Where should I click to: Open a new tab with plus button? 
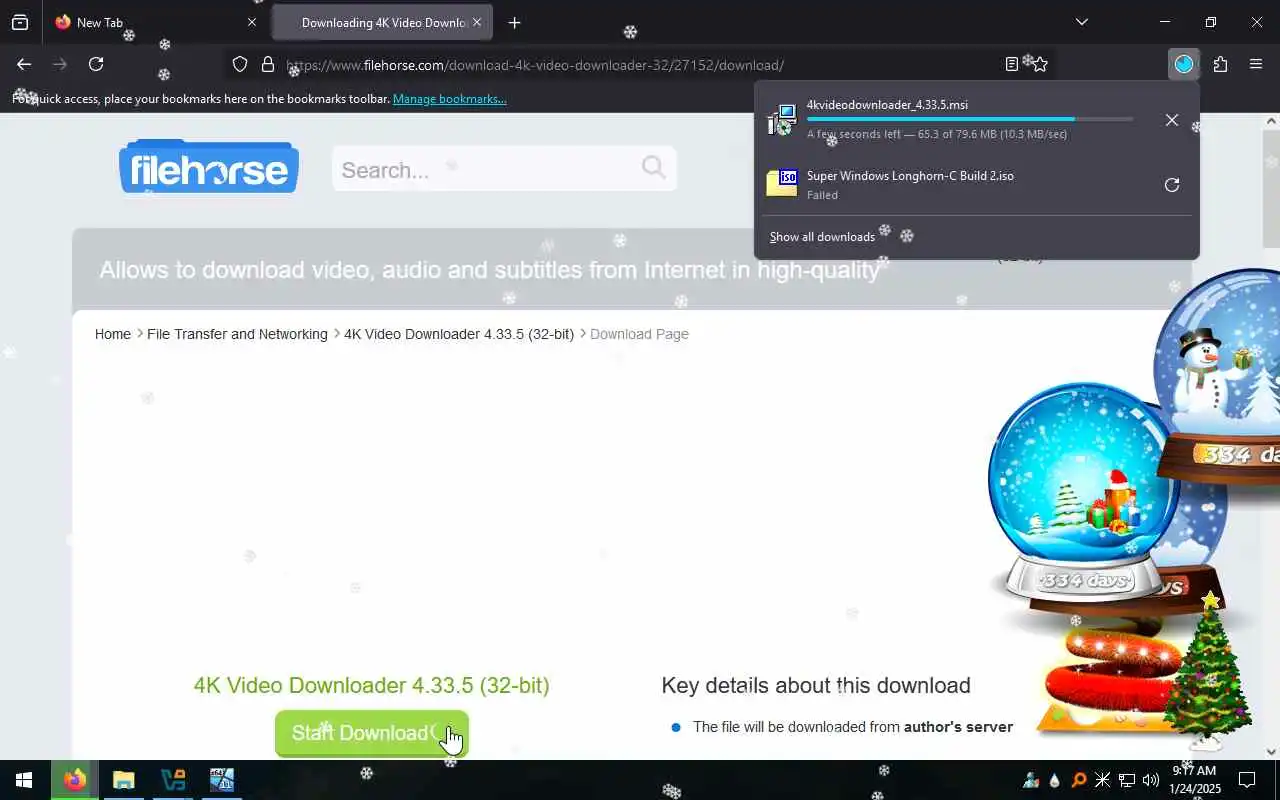[x=514, y=22]
